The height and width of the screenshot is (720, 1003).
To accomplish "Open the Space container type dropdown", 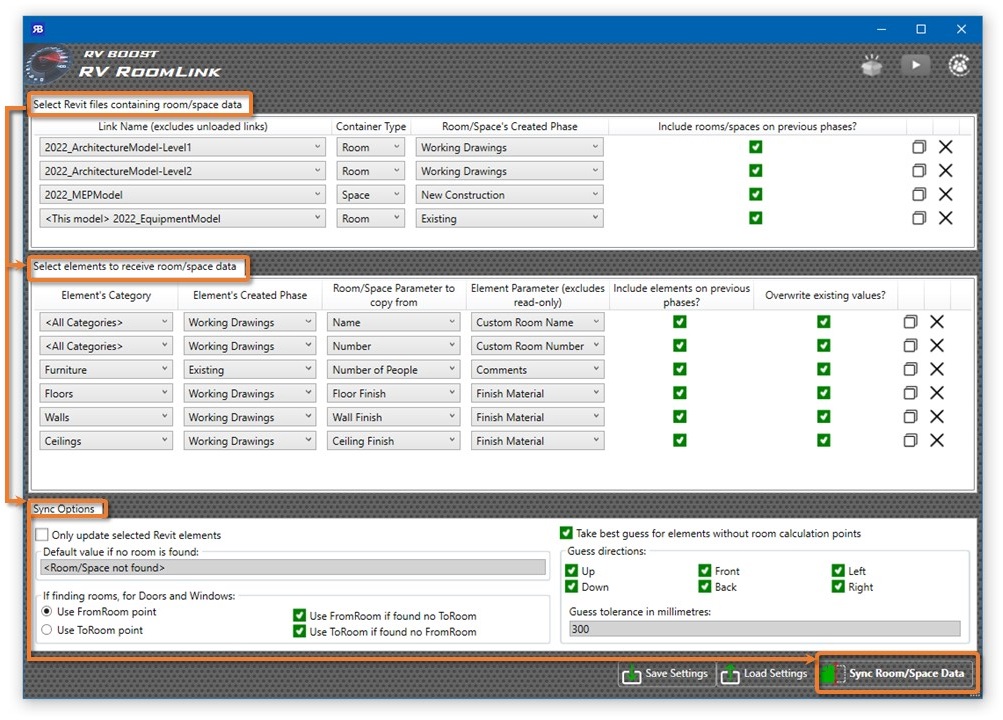I will coord(370,194).
